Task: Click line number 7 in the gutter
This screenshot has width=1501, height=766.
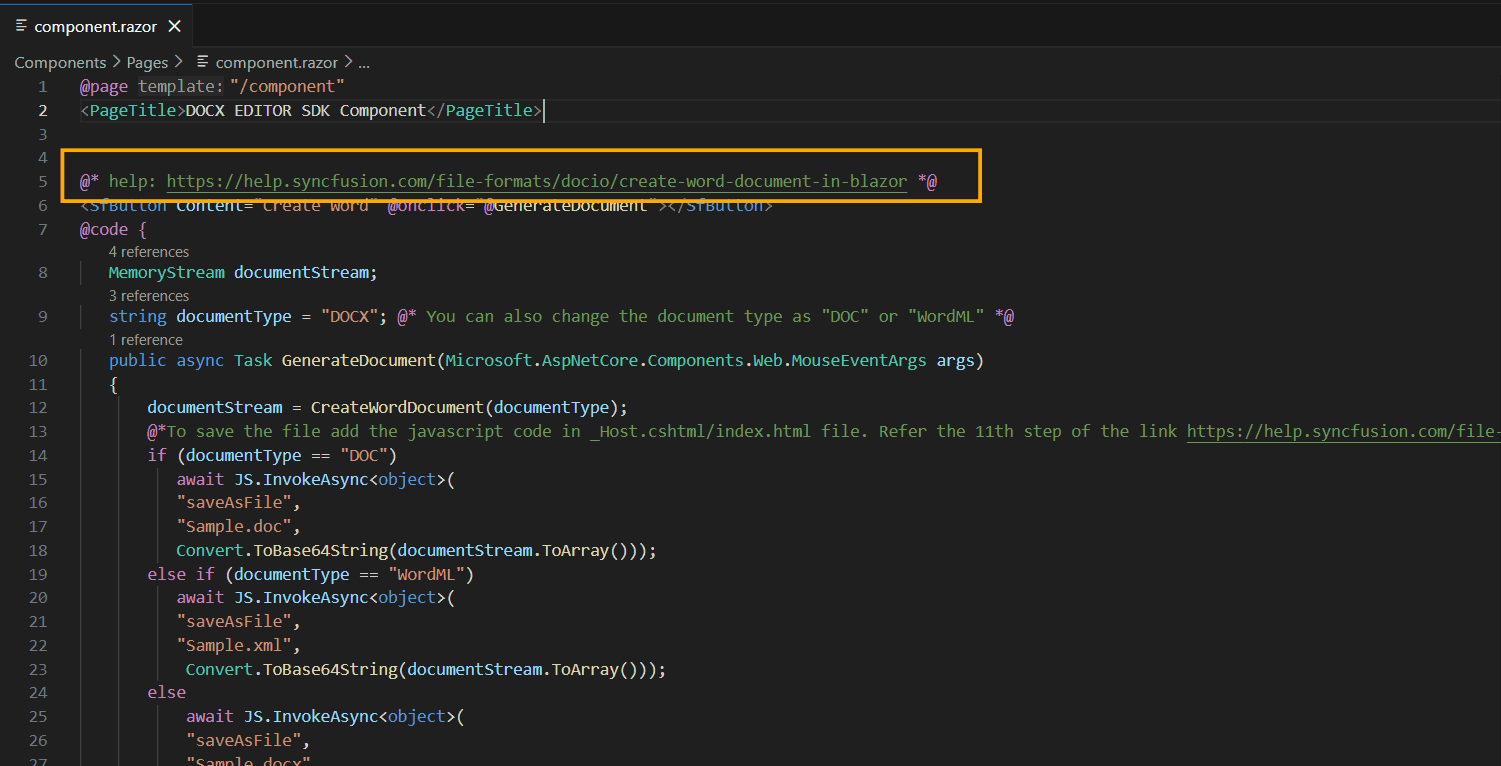Action: click(x=41, y=230)
